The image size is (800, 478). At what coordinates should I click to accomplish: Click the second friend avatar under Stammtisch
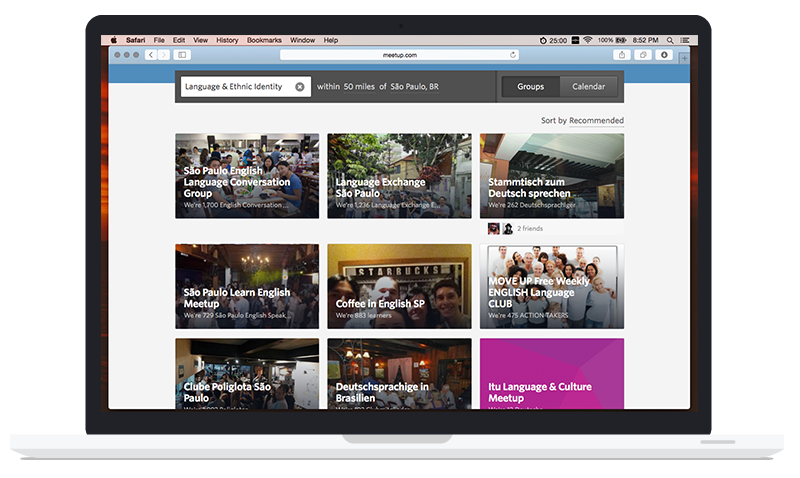[x=508, y=229]
